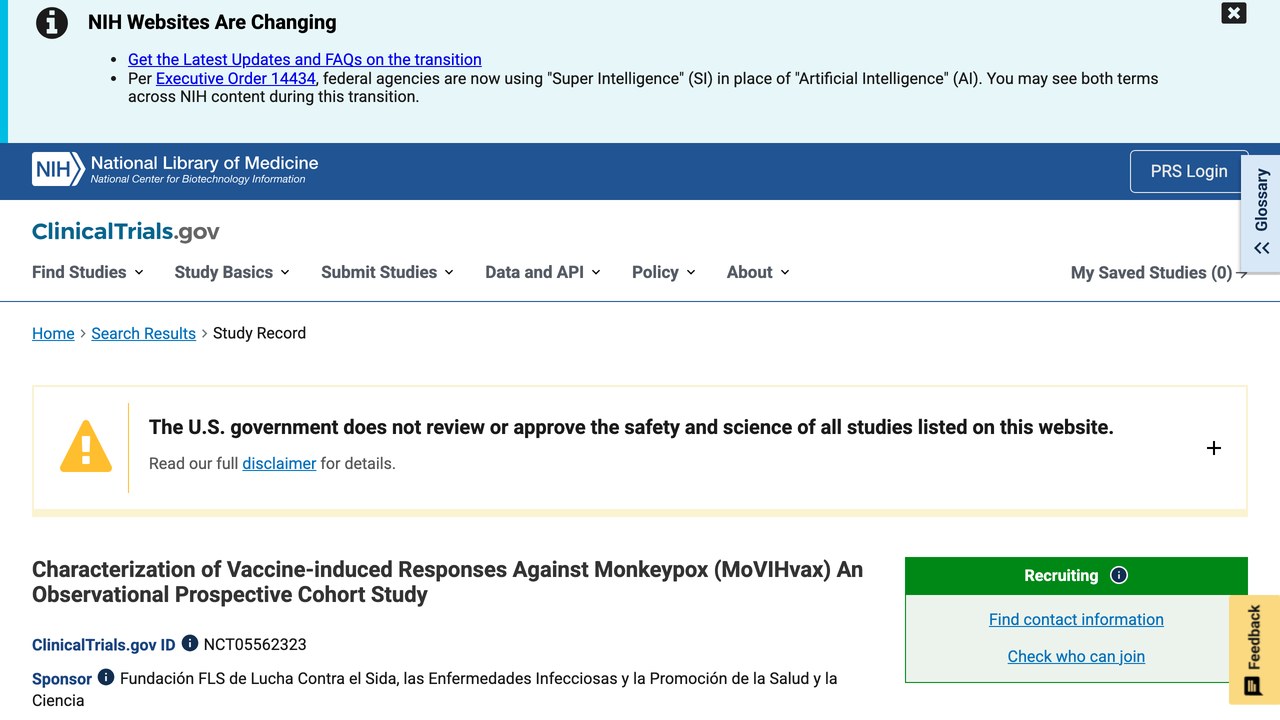Expand the Glossary side panel

point(1261,213)
